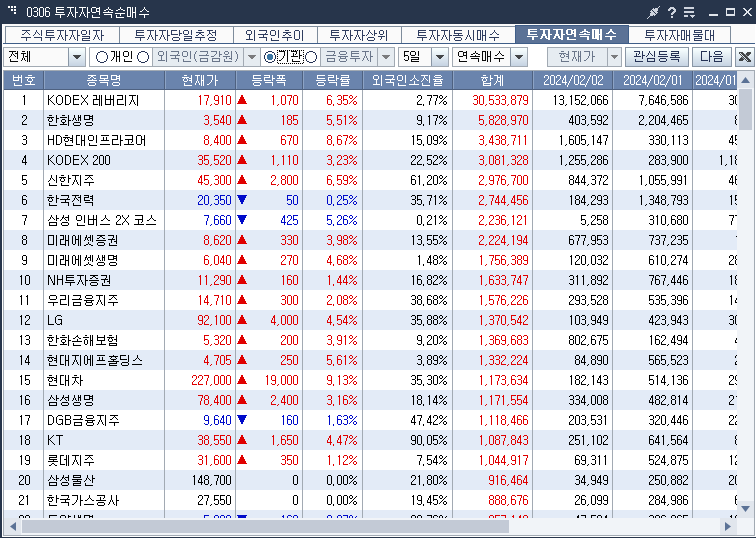Click the red up arrow in 신한지주 row
The image size is (756, 538).
242,180
